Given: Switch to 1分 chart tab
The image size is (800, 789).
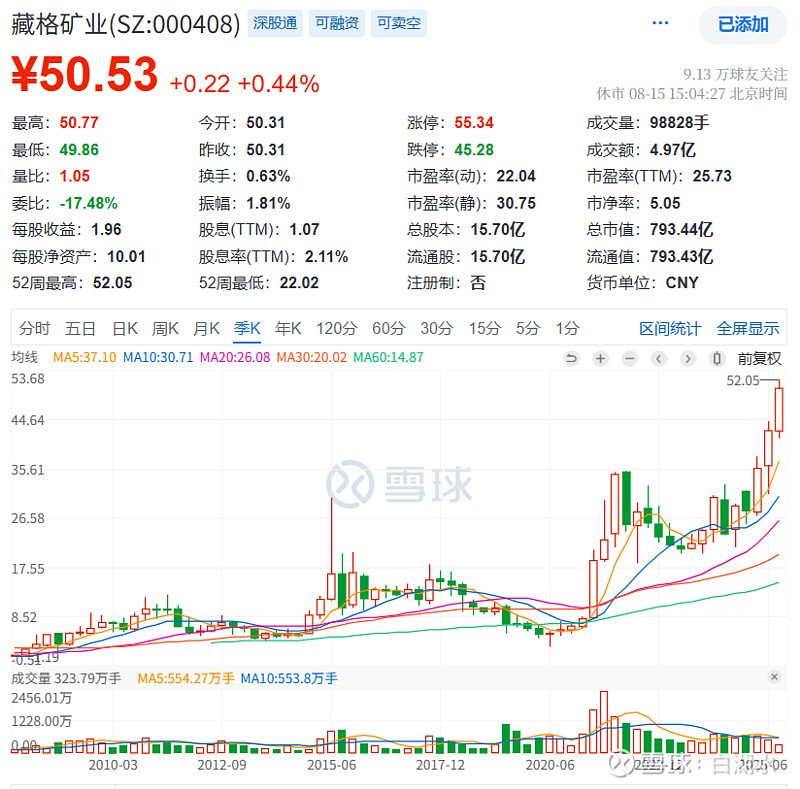Looking at the screenshot, I should click(x=567, y=328).
